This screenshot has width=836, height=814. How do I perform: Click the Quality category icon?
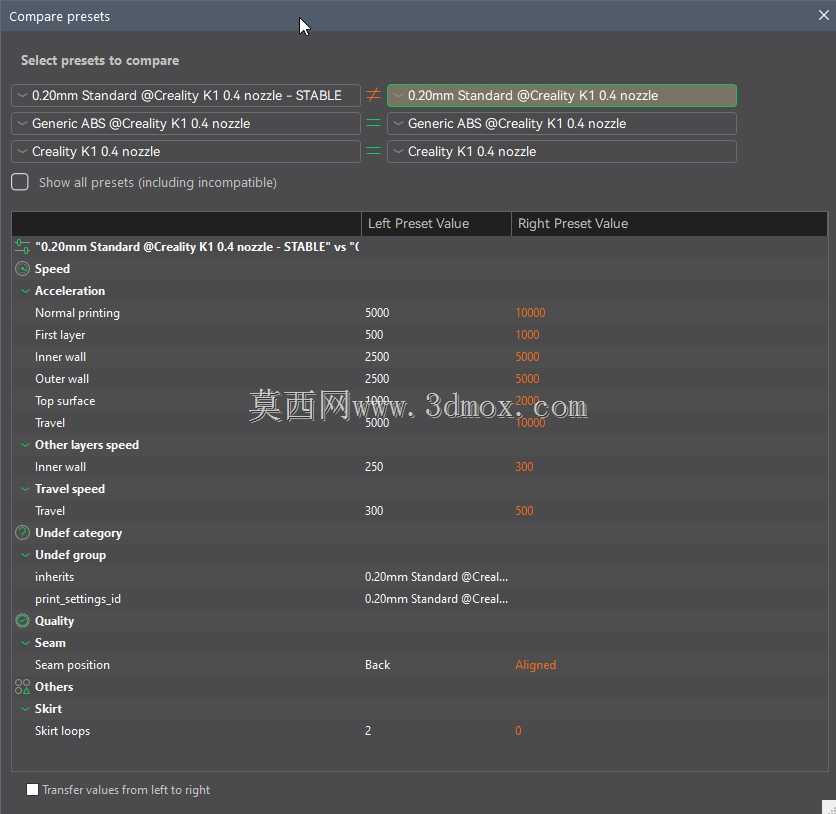[22, 620]
